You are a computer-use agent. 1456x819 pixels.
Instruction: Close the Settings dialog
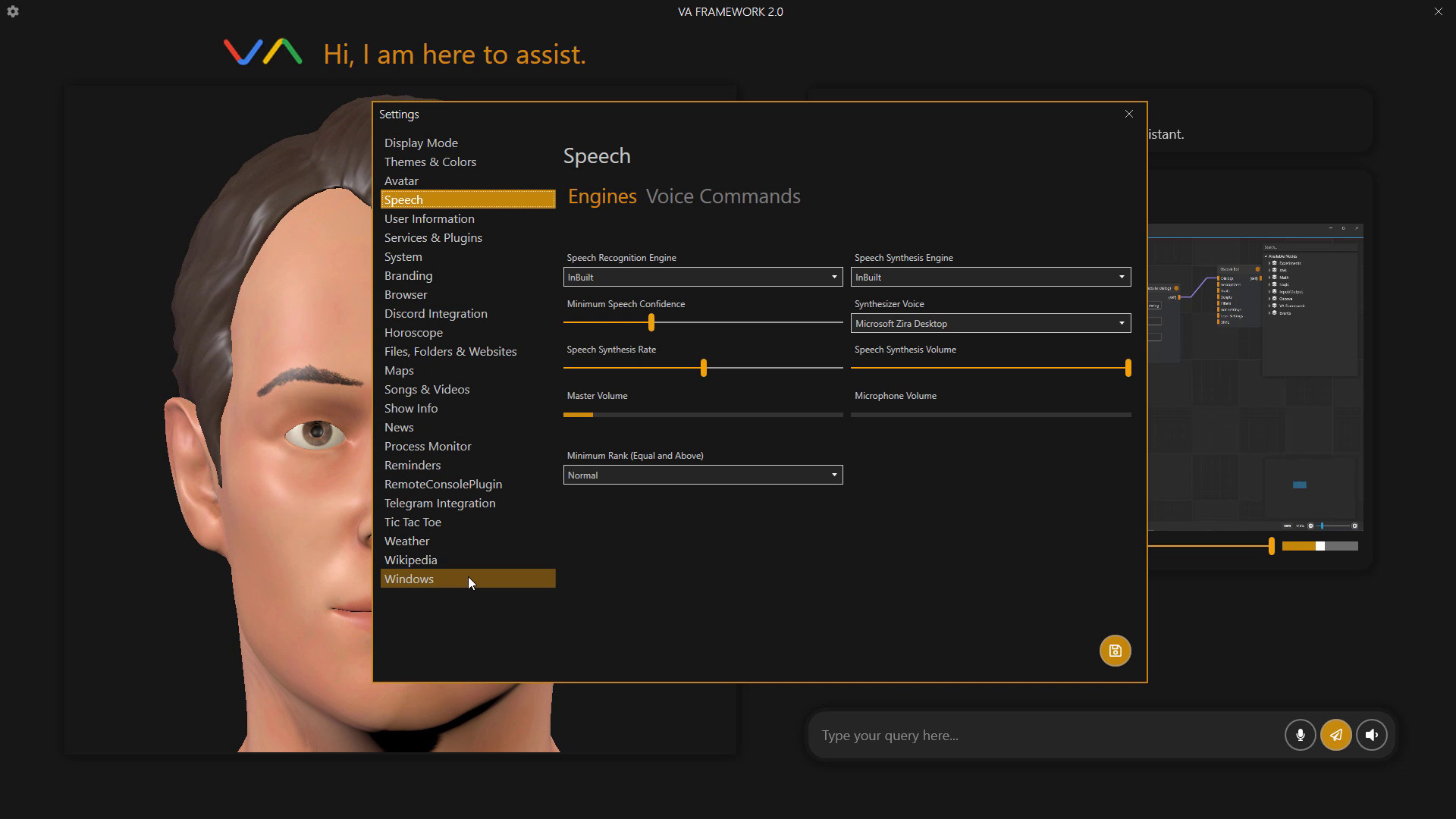[1128, 114]
